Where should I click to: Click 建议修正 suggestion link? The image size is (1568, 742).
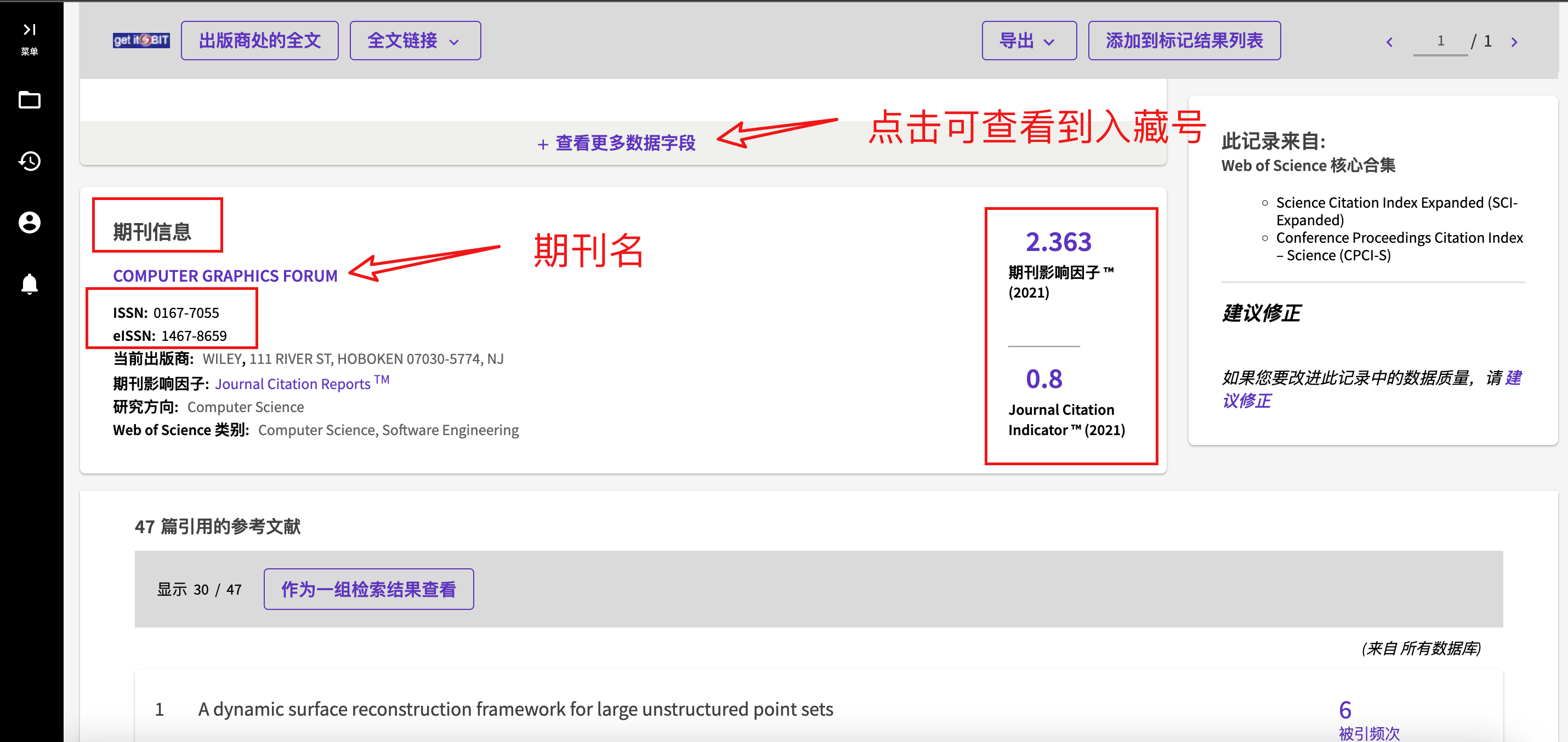point(1371,389)
